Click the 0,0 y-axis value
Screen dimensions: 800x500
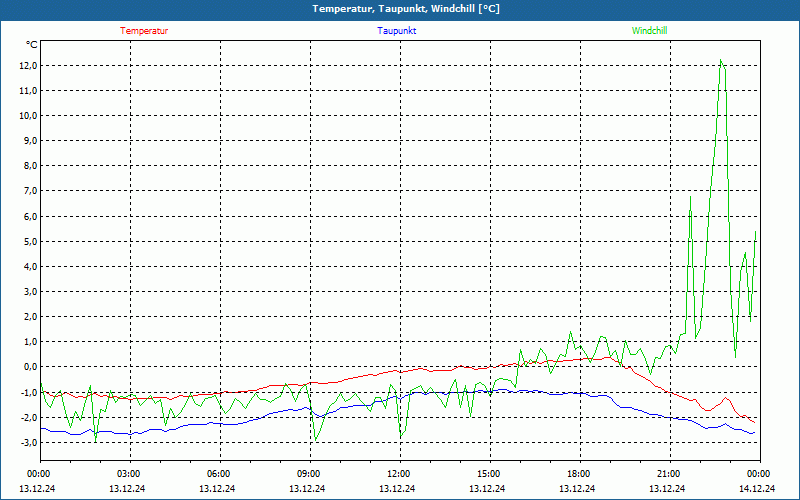pyautogui.click(x=30, y=367)
